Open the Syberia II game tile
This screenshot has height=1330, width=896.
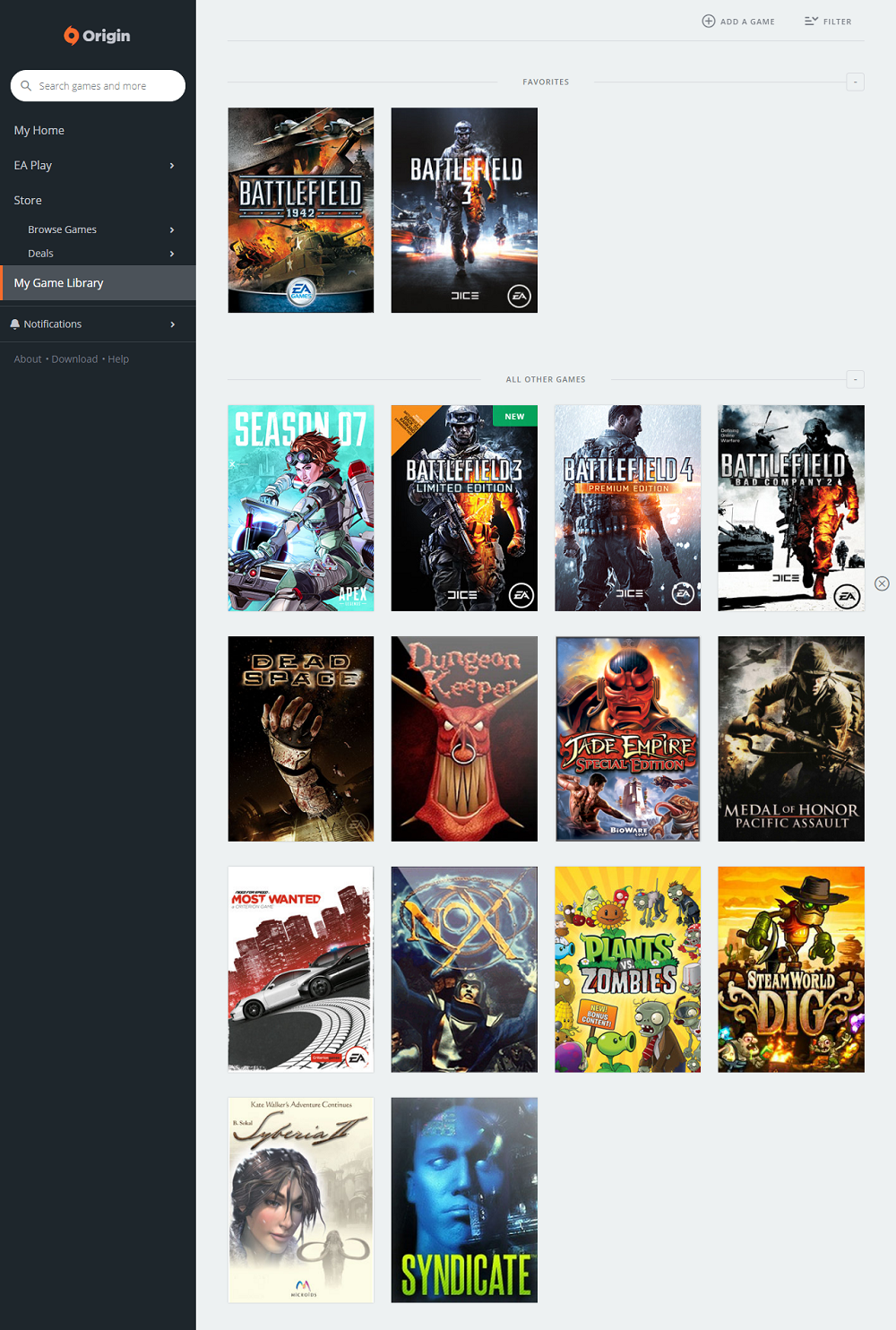[301, 1200]
